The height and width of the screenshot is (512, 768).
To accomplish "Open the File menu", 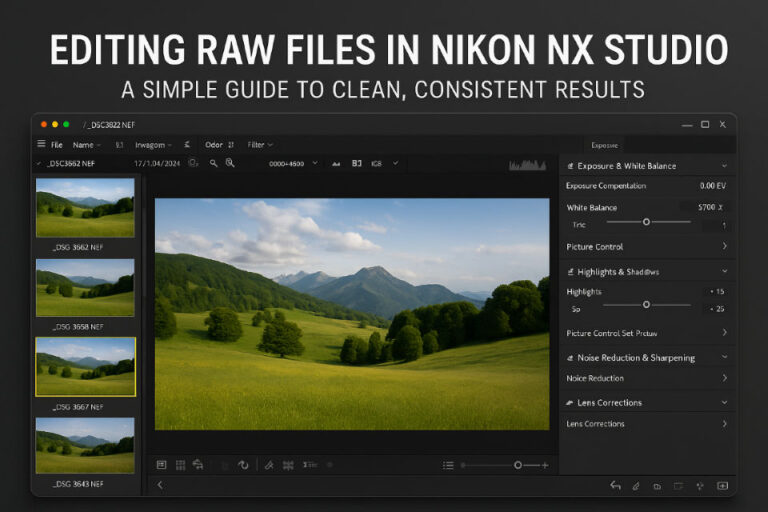I will [57, 145].
